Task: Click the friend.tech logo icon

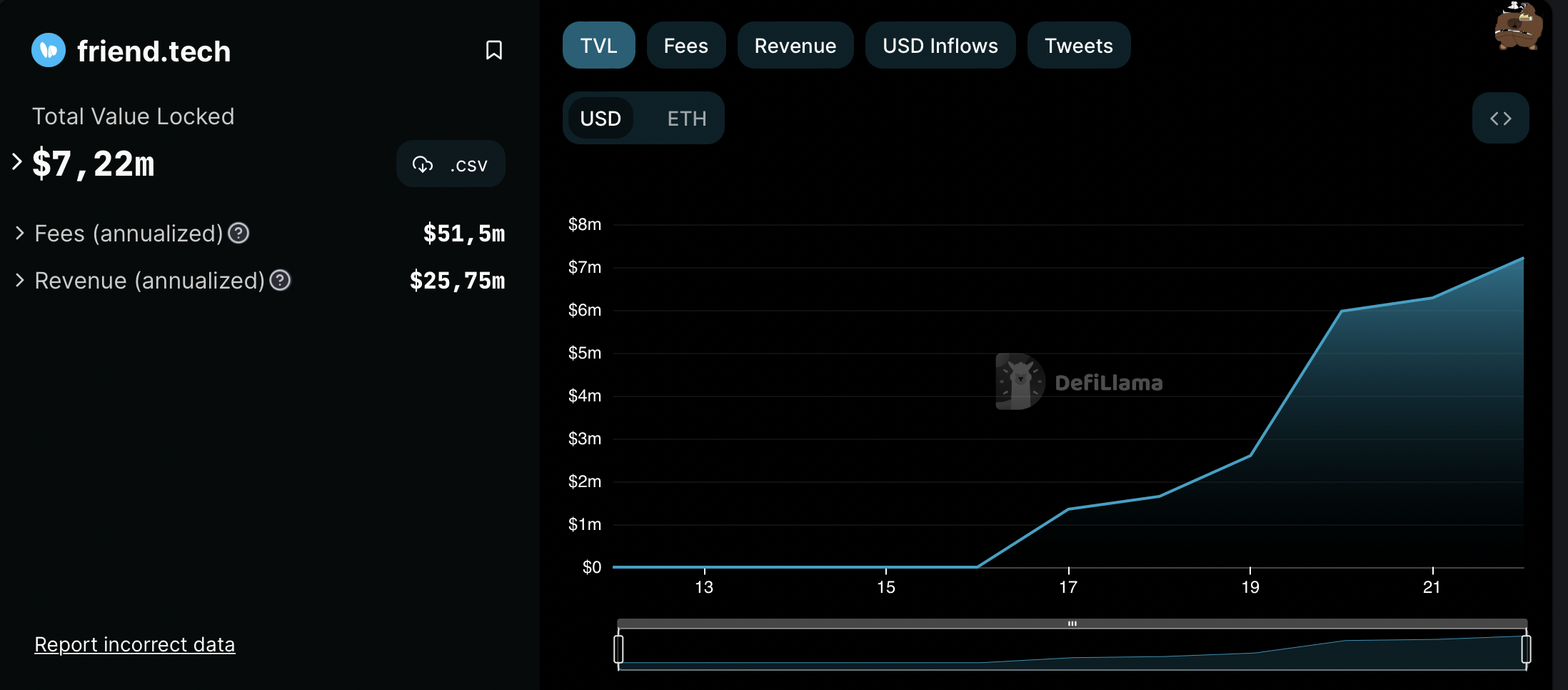Action: click(x=49, y=50)
